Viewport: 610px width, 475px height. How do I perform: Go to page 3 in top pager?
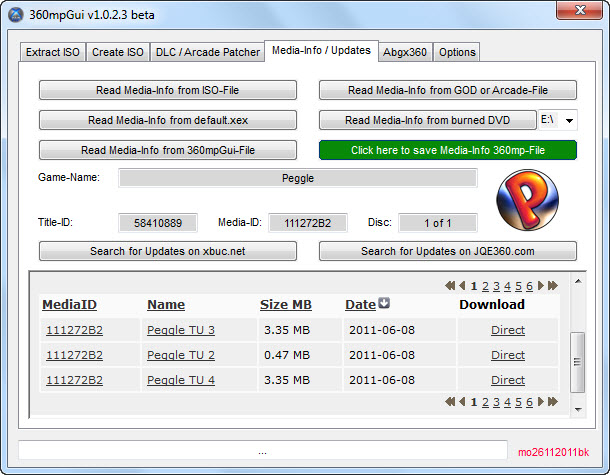pyautogui.click(x=496, y=286)
